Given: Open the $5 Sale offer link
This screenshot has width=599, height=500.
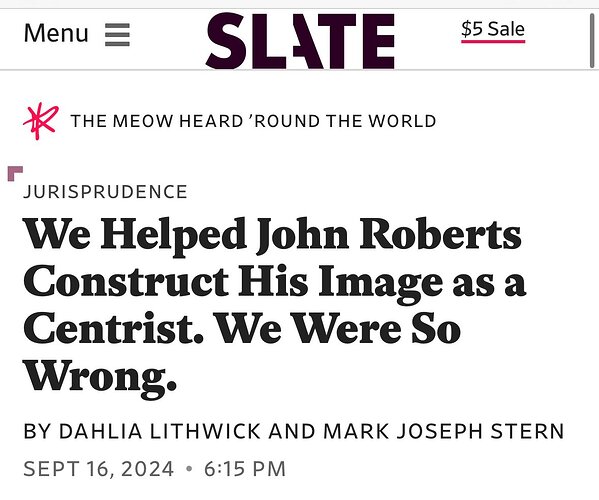Looking at the screenshot, I should (x=493, y=29).
